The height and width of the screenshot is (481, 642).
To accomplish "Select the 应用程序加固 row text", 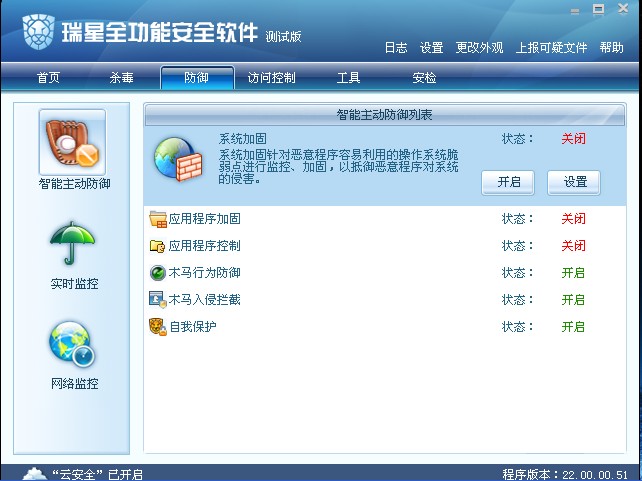I will 205,219.
